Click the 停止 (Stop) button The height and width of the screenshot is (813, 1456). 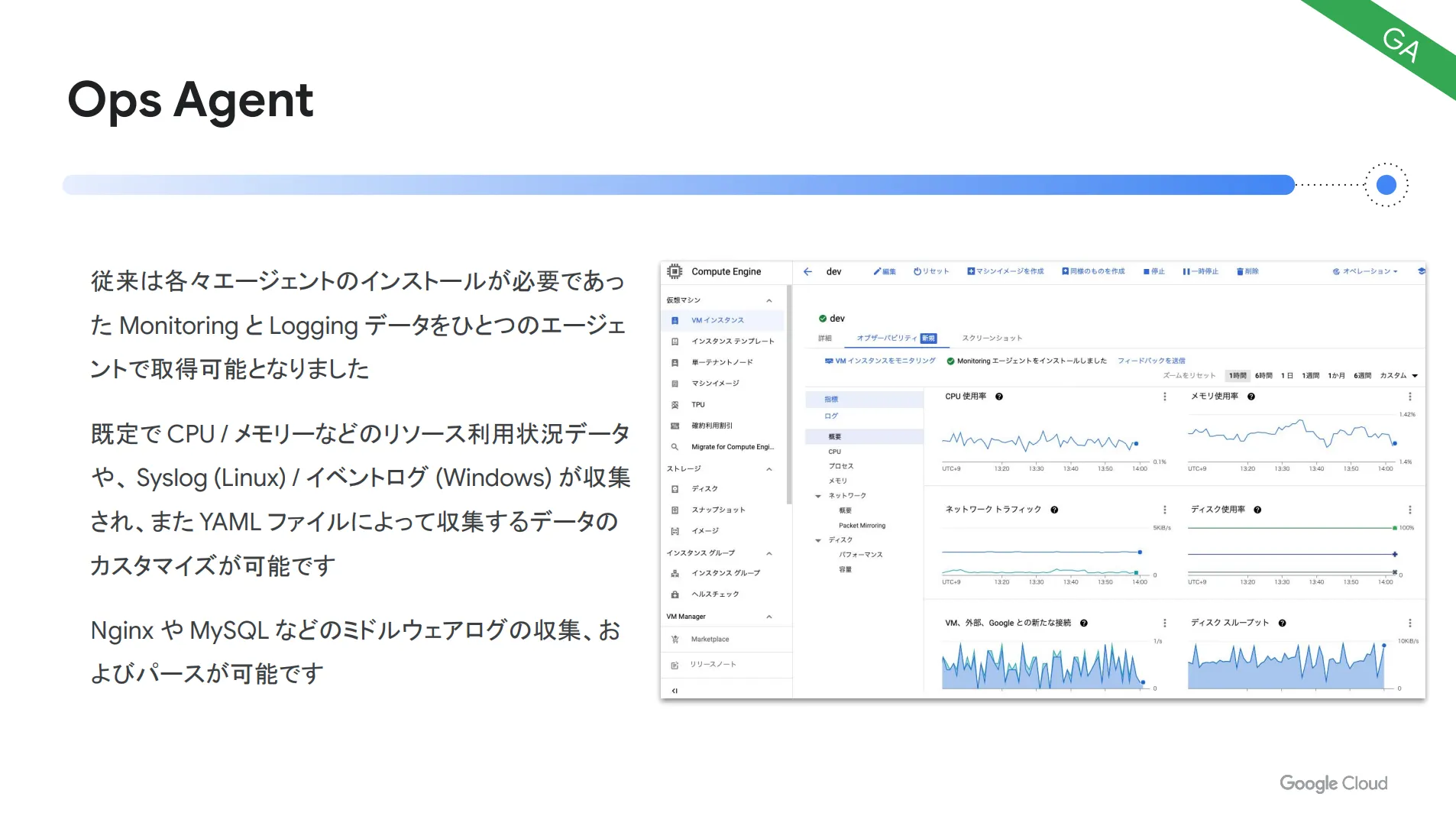[1154, 271]
